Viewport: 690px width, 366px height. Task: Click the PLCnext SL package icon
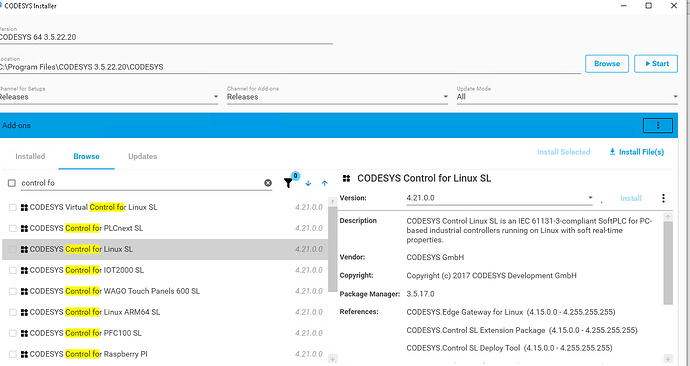(24, 228)
